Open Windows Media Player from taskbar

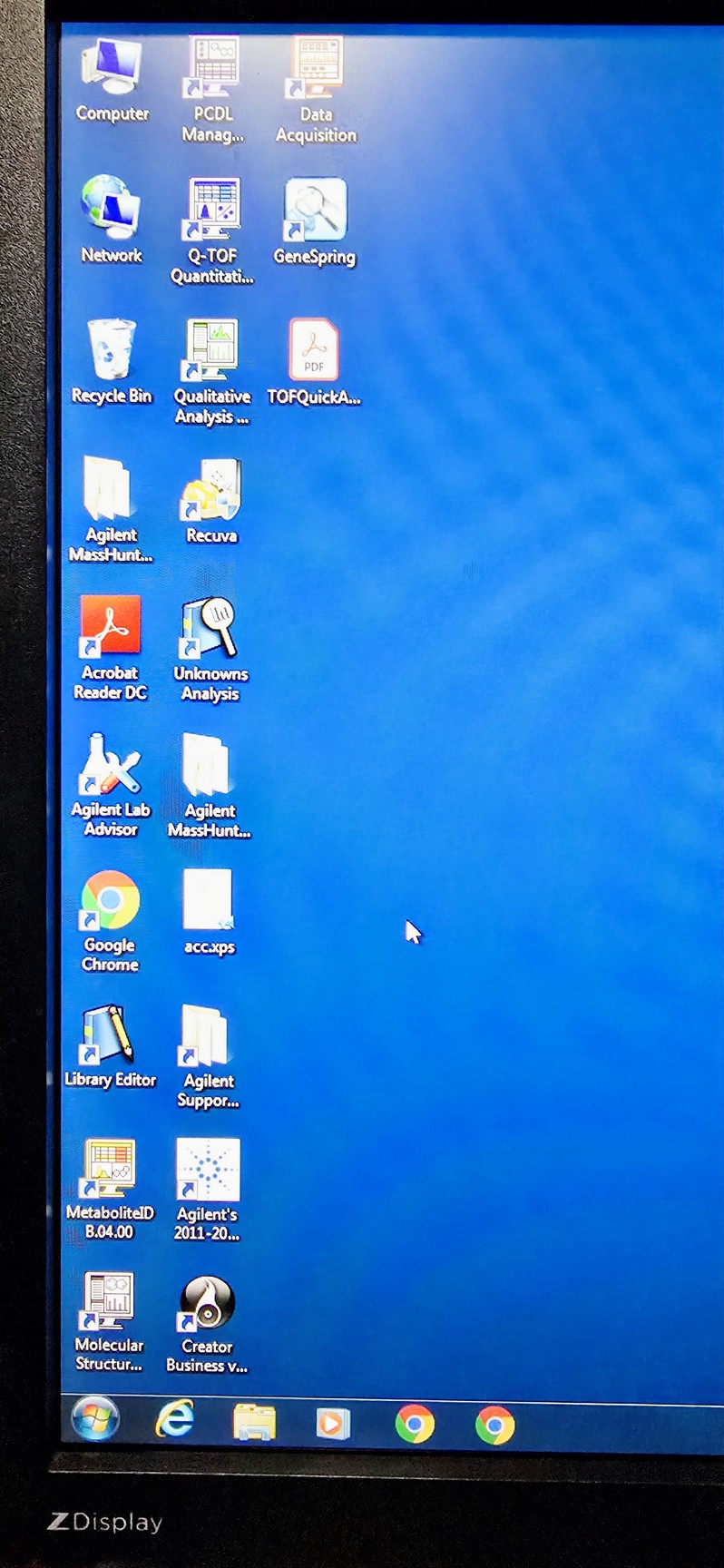point(333,1423)
